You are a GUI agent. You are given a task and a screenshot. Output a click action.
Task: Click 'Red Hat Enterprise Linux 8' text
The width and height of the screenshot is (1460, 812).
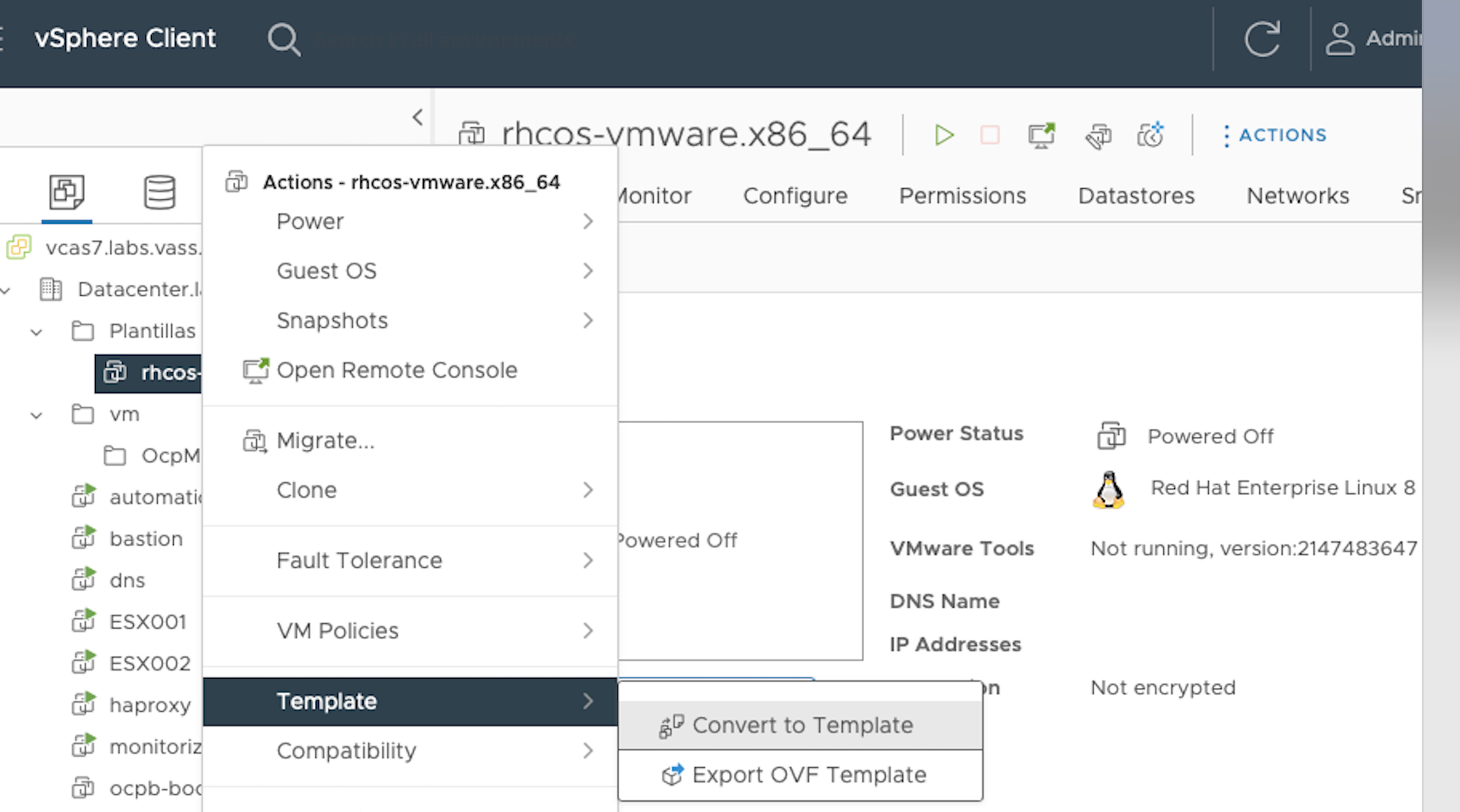point(1282,488)
